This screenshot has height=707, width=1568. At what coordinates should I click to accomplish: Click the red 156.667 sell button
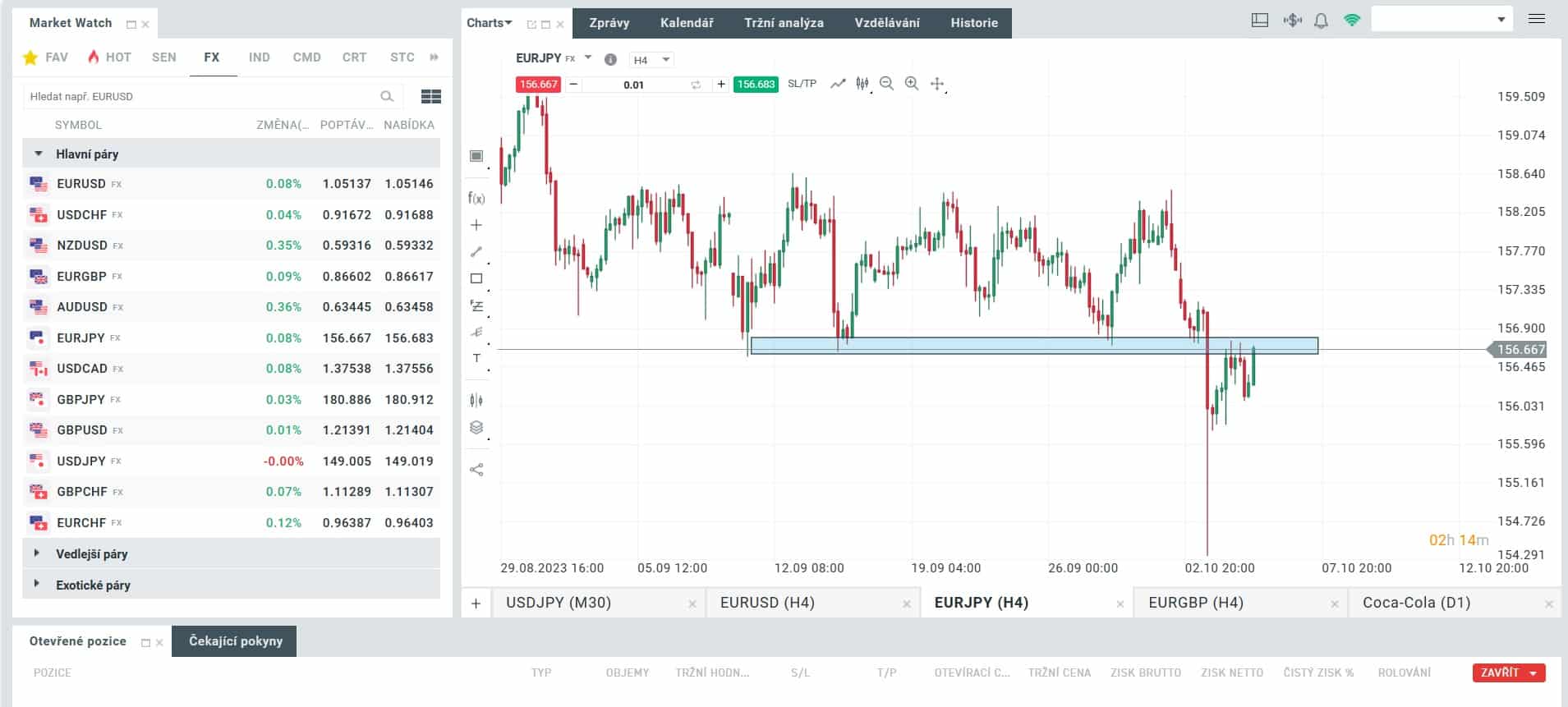[x=538, y=85]
